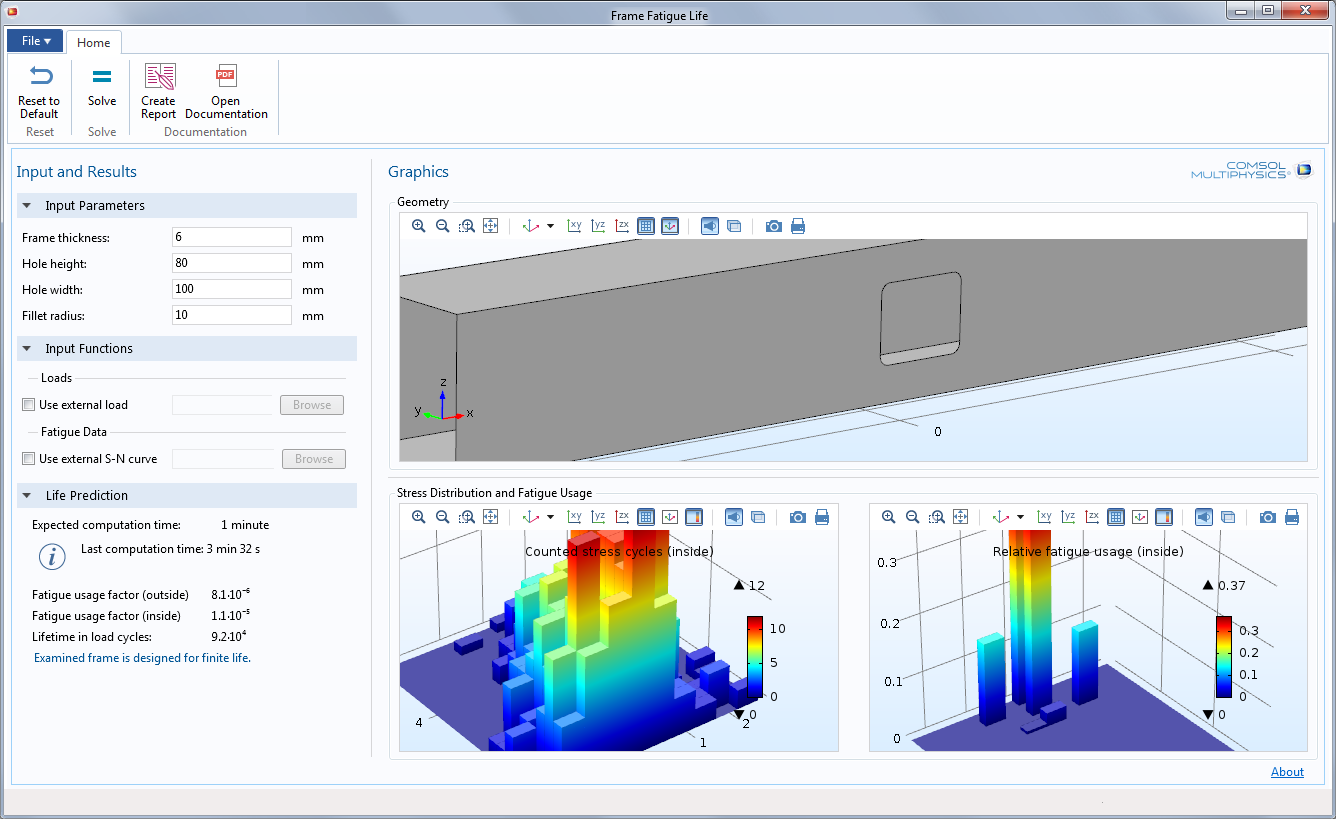Image resolution: width=1336 pixels, height=819 pixels.
Task: Toggle color legend on Counted stress cycles plot
Action: coord(694,517)
